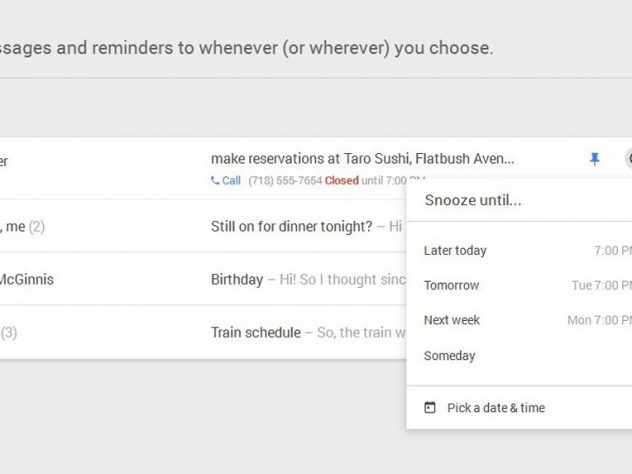The width and height of the screenshot is (632, 474).
Task: Click the phone number (718) 555-7654
Action: click(x=283, y=181)
